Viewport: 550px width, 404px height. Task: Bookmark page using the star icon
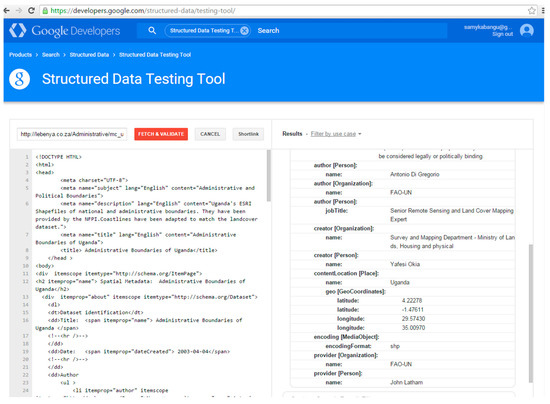[532, 11]
